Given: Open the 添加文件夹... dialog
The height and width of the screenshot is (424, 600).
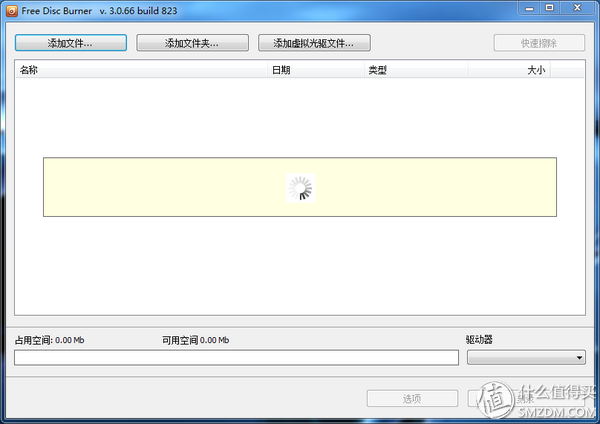Looking at the screenshot, I should point(192,43).
